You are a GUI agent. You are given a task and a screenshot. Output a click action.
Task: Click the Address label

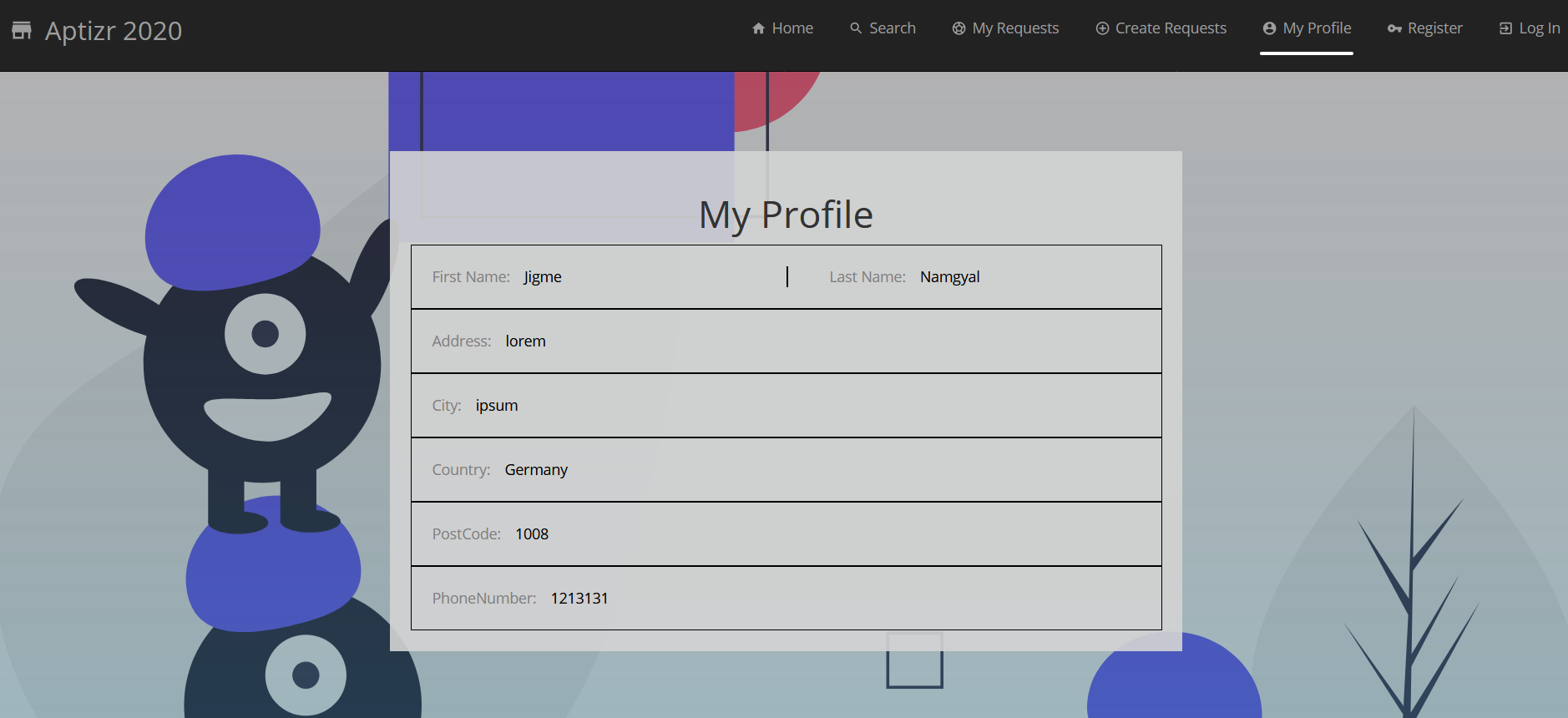pos(462,341)
